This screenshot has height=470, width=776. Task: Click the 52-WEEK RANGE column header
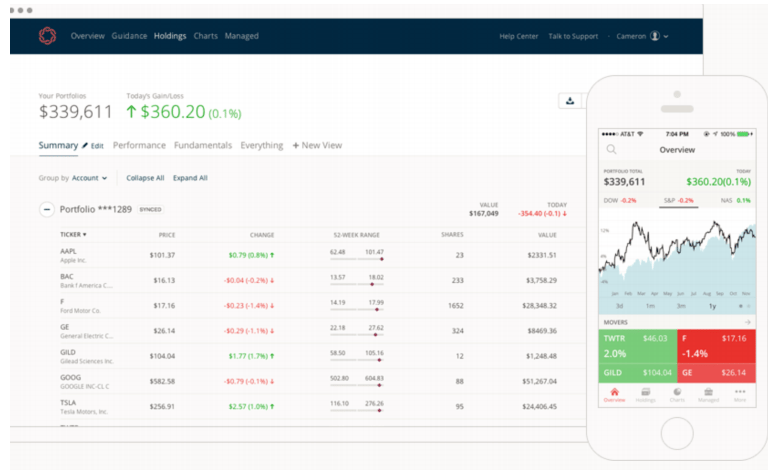[x=356, y=235]
